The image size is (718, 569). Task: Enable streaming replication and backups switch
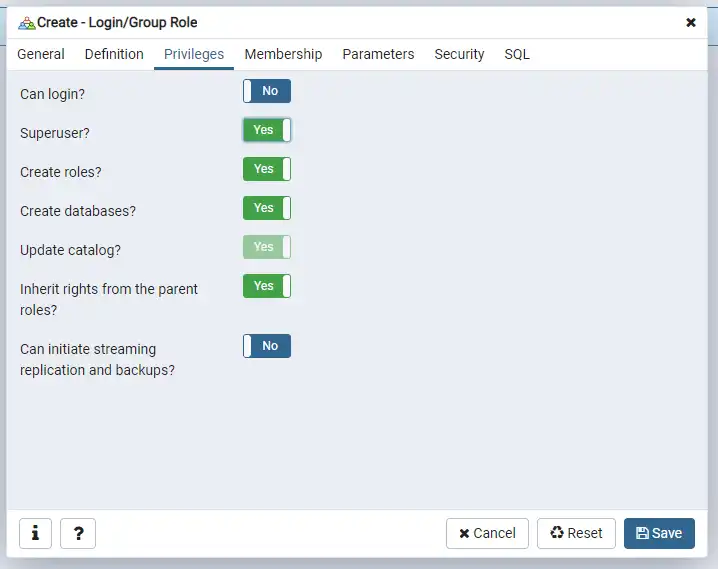click(x=267, y=346)
